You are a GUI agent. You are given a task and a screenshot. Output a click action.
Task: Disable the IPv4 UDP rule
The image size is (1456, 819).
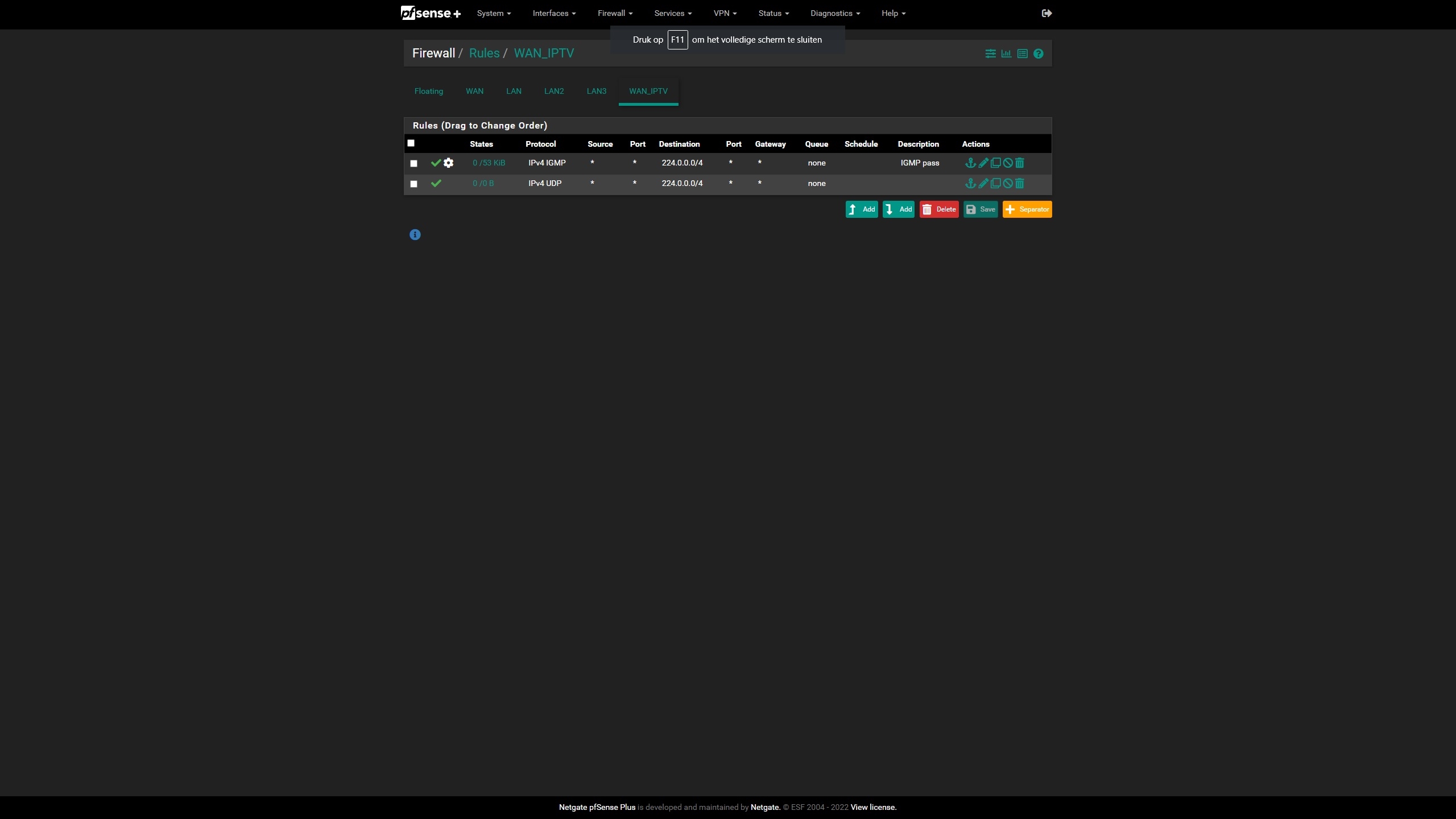(1008, 184)
